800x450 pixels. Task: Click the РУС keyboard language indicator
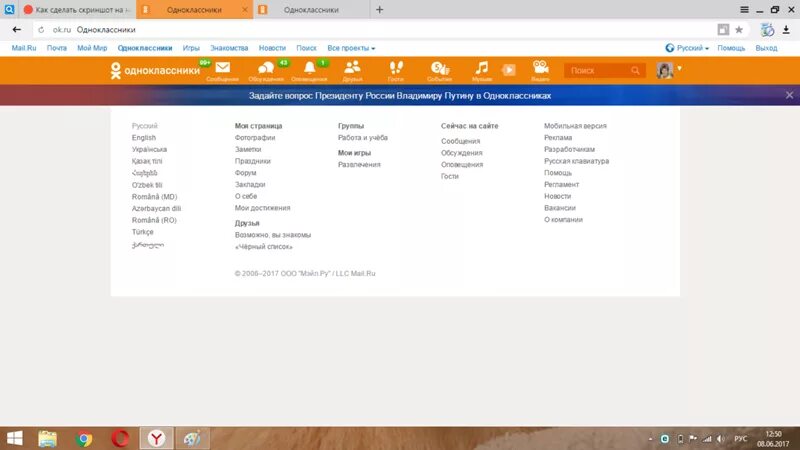tap(740, 439)
